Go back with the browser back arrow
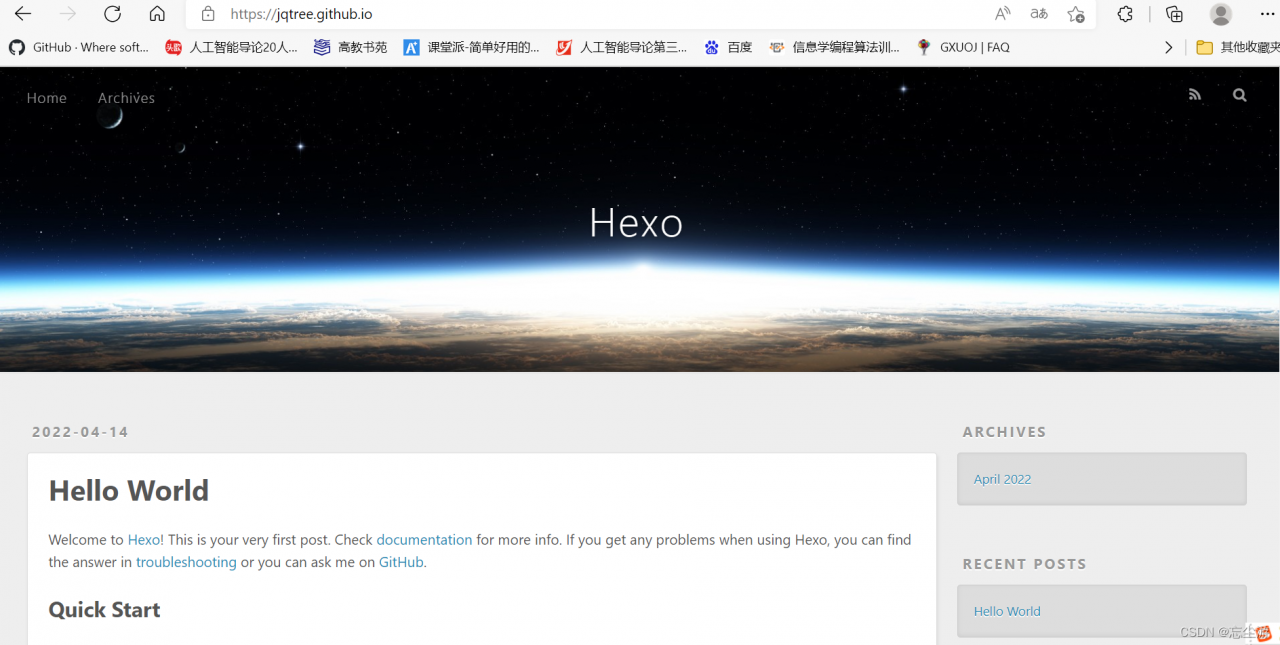Viewport: 1280px width, 645px height. [22, 14]
